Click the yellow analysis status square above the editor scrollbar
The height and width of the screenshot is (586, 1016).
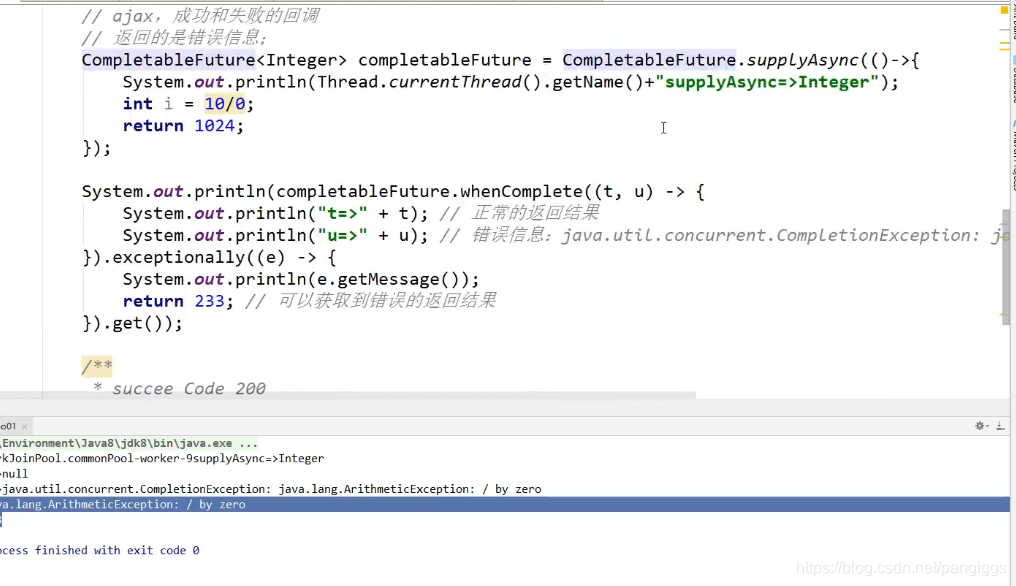click(1004, 10)
